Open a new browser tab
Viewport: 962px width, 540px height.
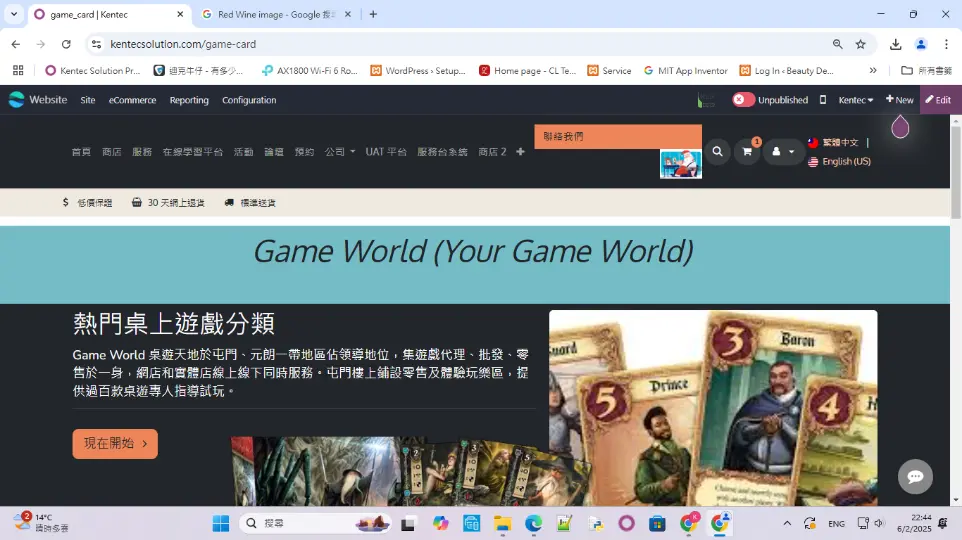click(x=373, y=14)
